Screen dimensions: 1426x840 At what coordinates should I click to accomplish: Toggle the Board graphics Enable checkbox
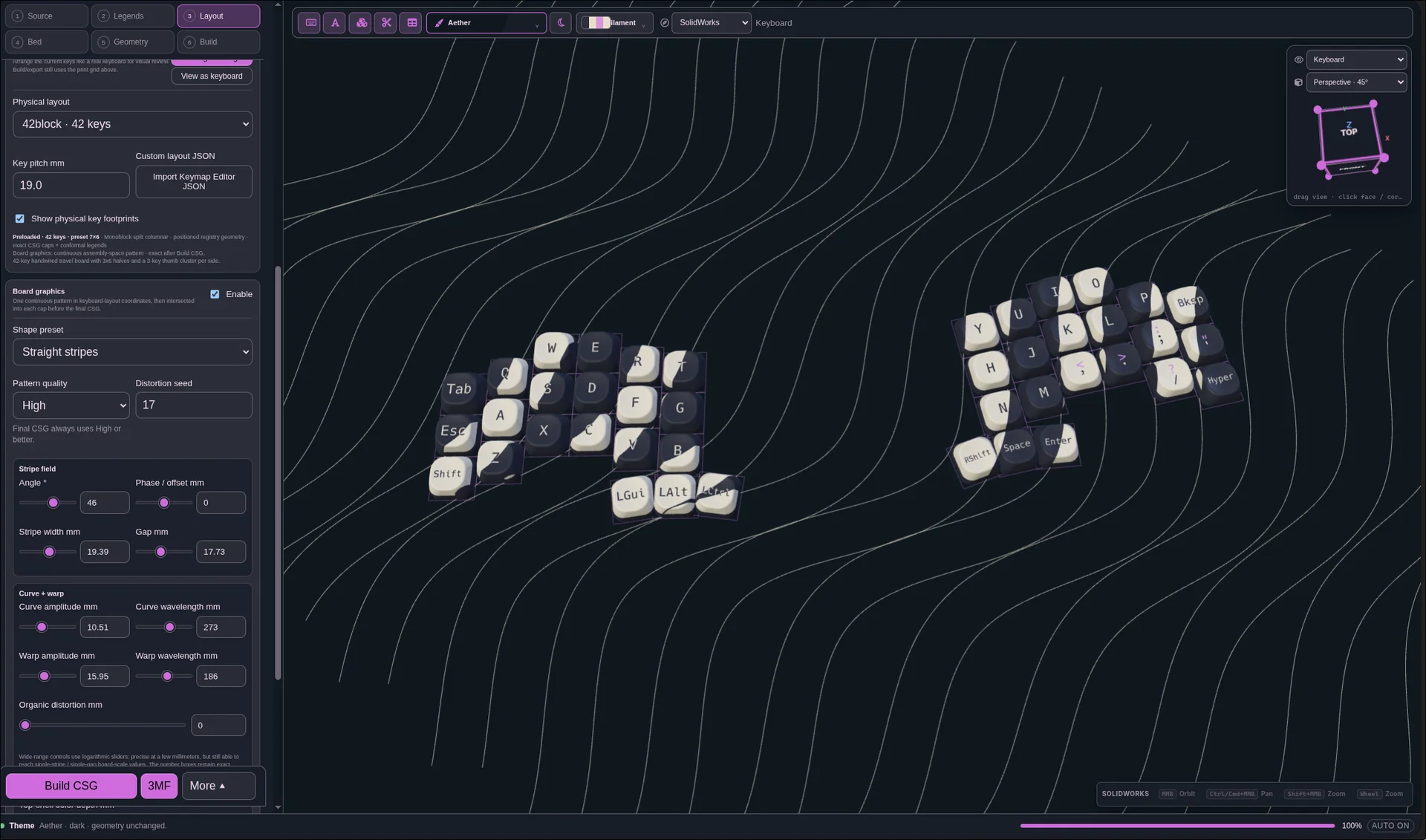[x=215, y=295]
